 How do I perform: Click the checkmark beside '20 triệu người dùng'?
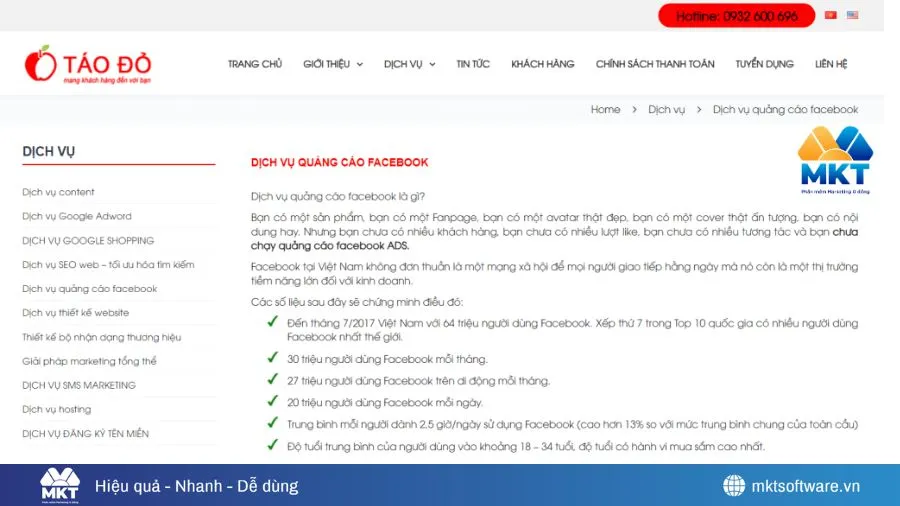point(273,401)
